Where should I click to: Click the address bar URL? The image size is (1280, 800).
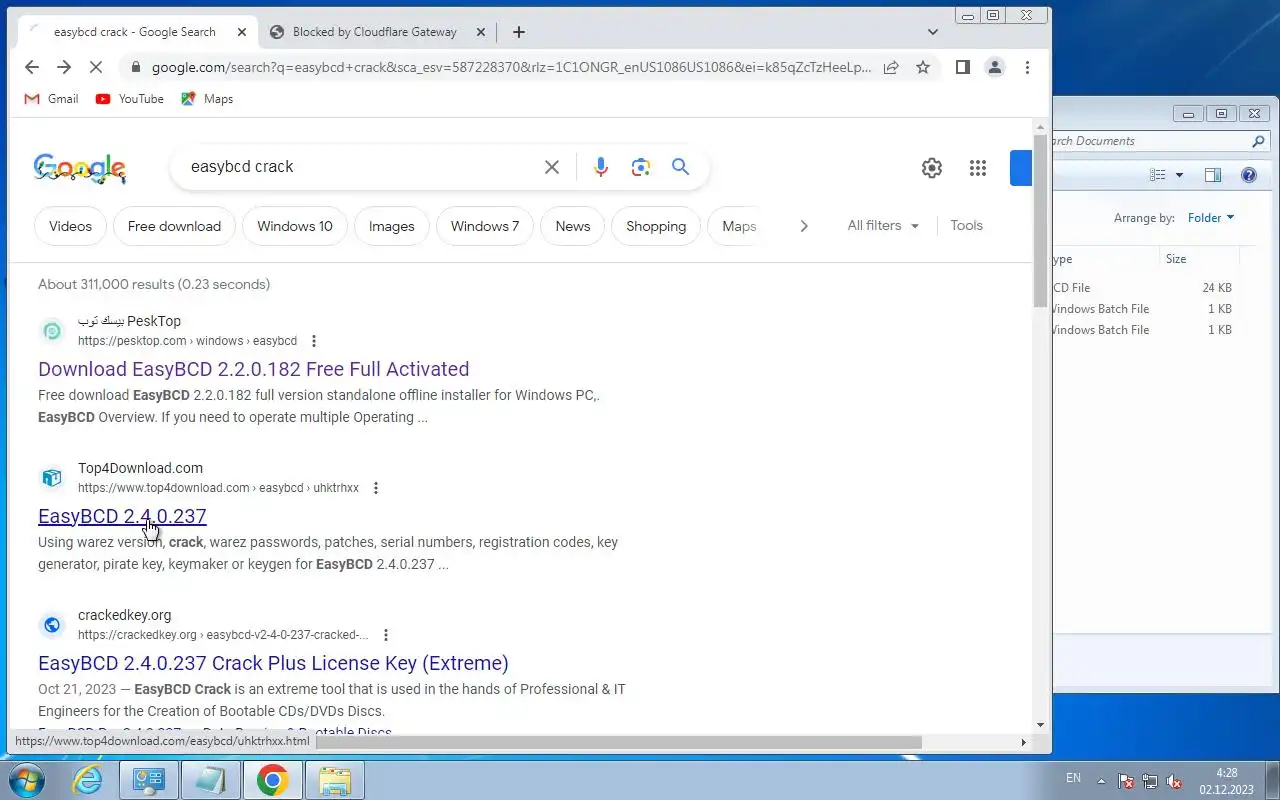[x=510, y=67]
